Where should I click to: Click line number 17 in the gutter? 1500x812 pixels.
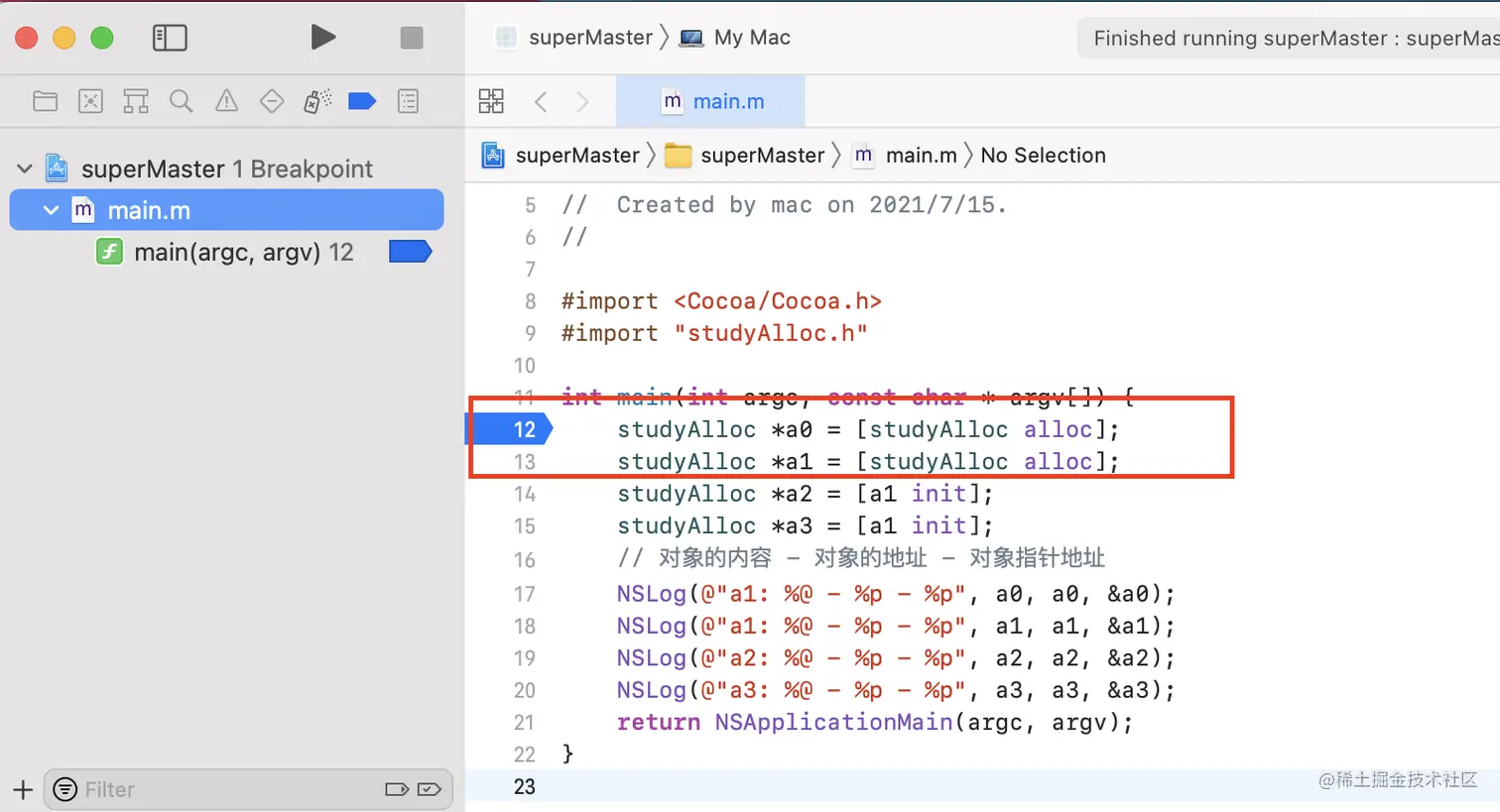pos(525,594)
